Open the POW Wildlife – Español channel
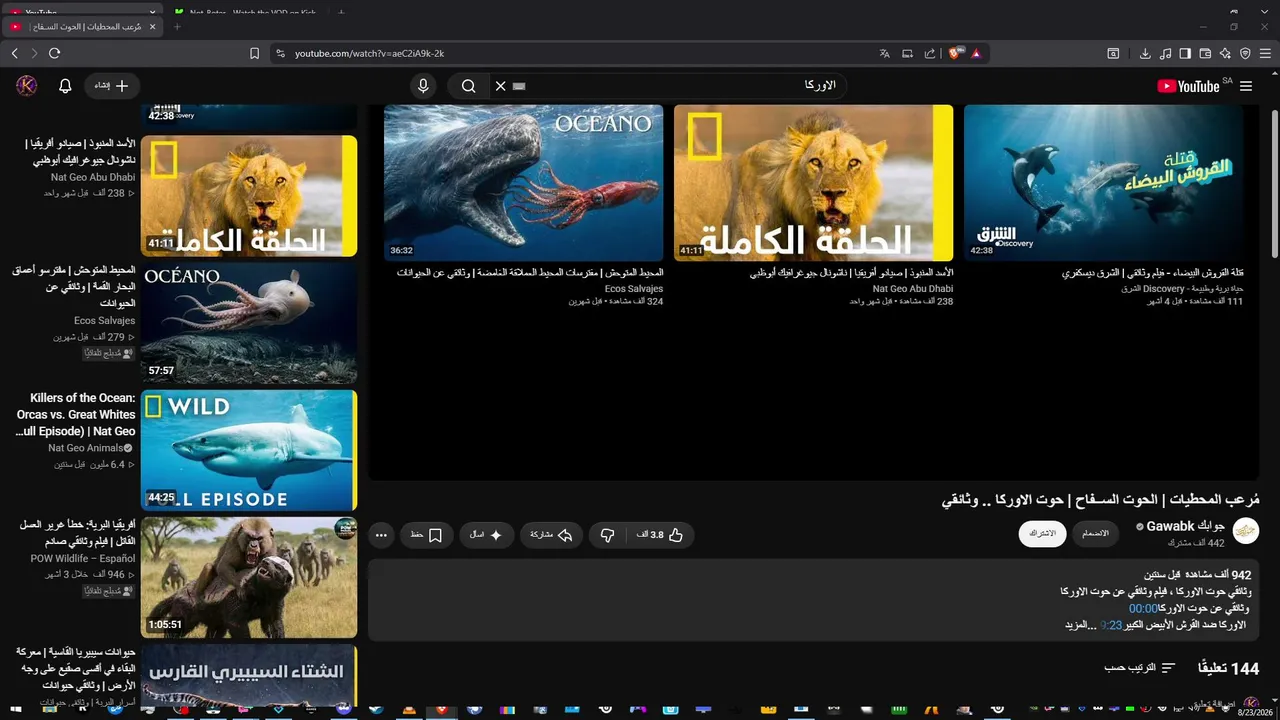 point(83,559)
